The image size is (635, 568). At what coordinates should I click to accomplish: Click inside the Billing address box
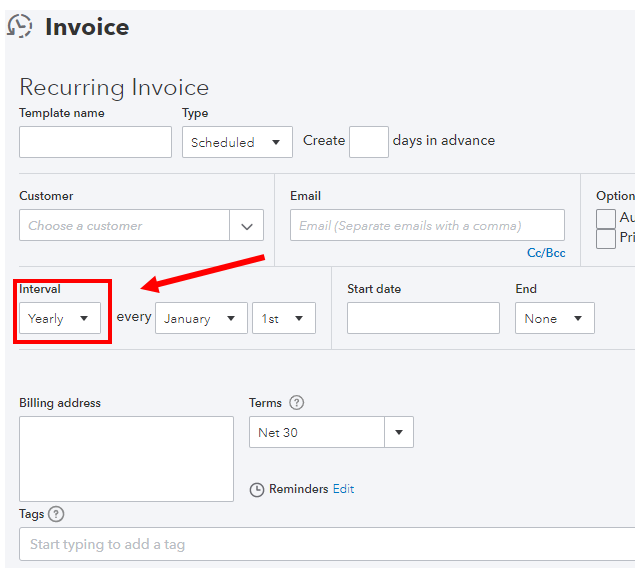tap(126, 459)
